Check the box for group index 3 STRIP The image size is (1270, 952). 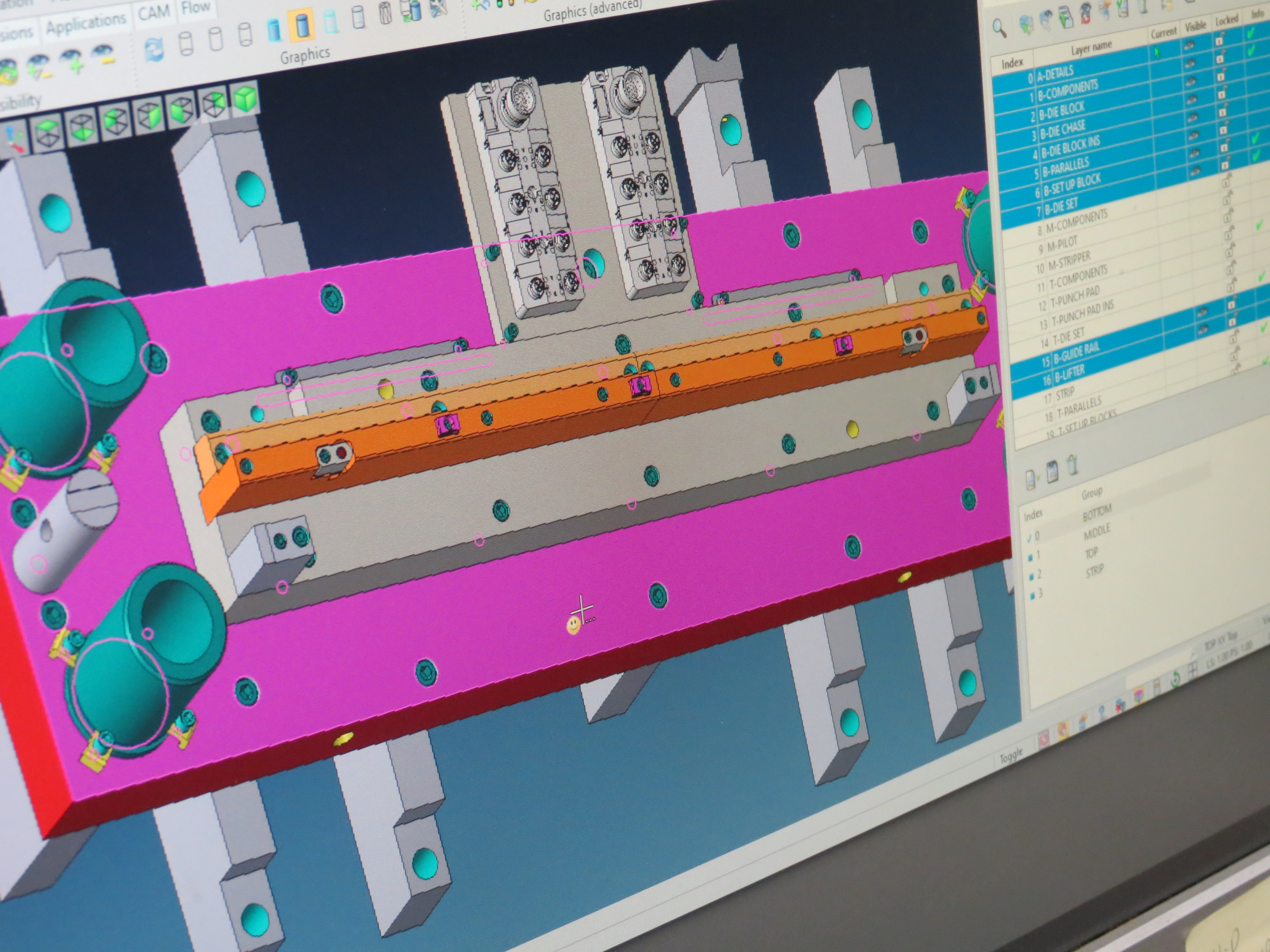click(x=1032, y=596)
